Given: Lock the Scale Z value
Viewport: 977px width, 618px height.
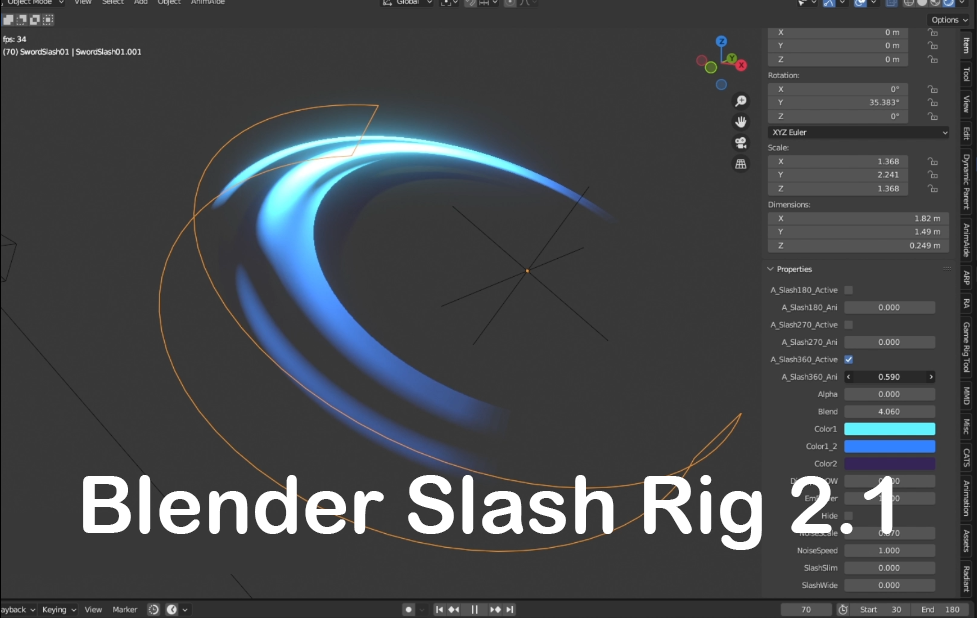Looking at the screenshot, I should [x=932, y=189].
